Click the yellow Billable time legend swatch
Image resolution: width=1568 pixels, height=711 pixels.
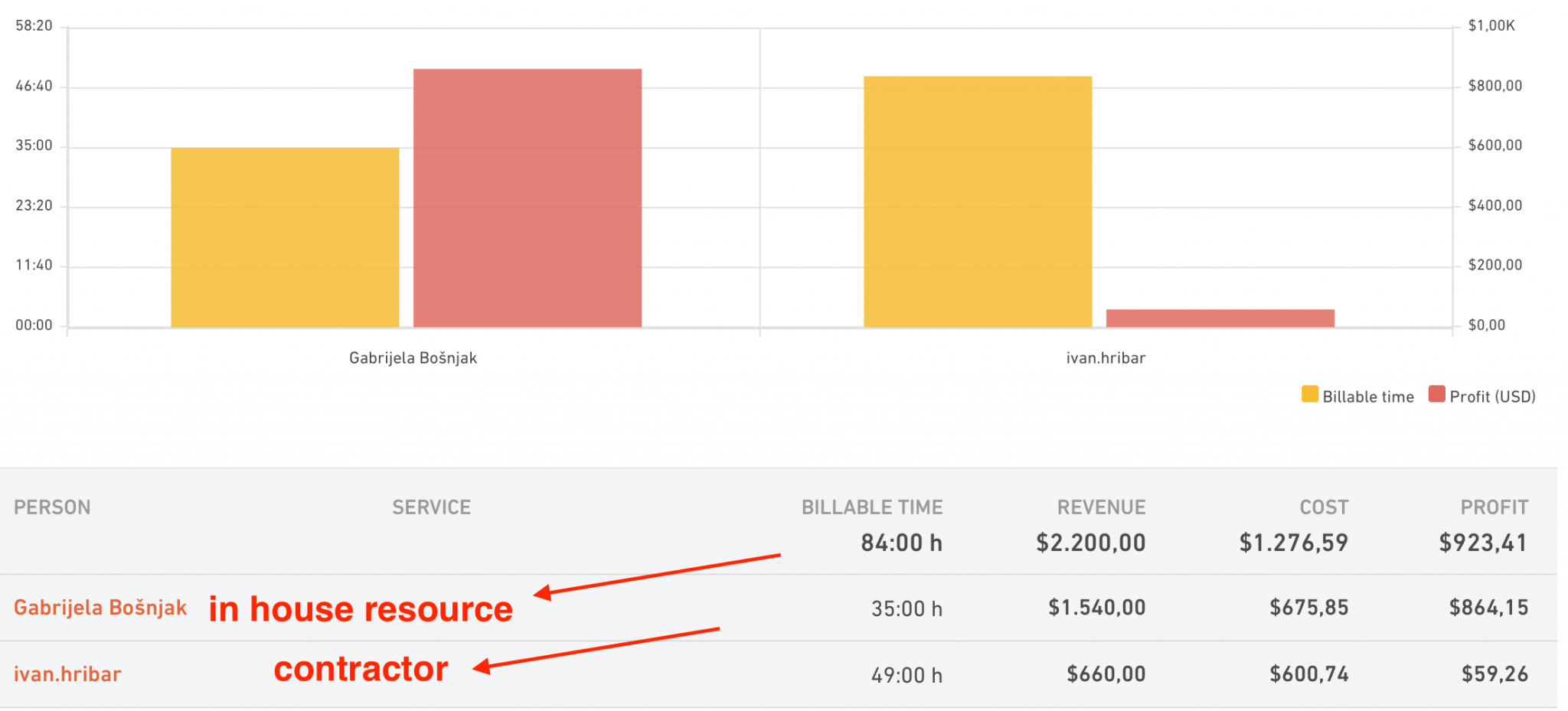pyautogui.click(x=1309, y=395)
